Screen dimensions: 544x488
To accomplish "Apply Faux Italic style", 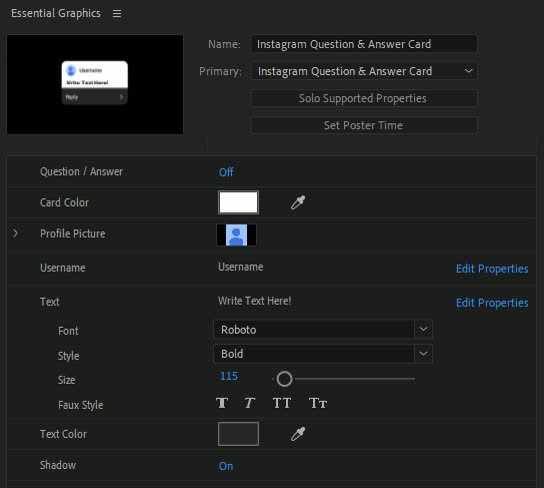I will click(249, 403).
